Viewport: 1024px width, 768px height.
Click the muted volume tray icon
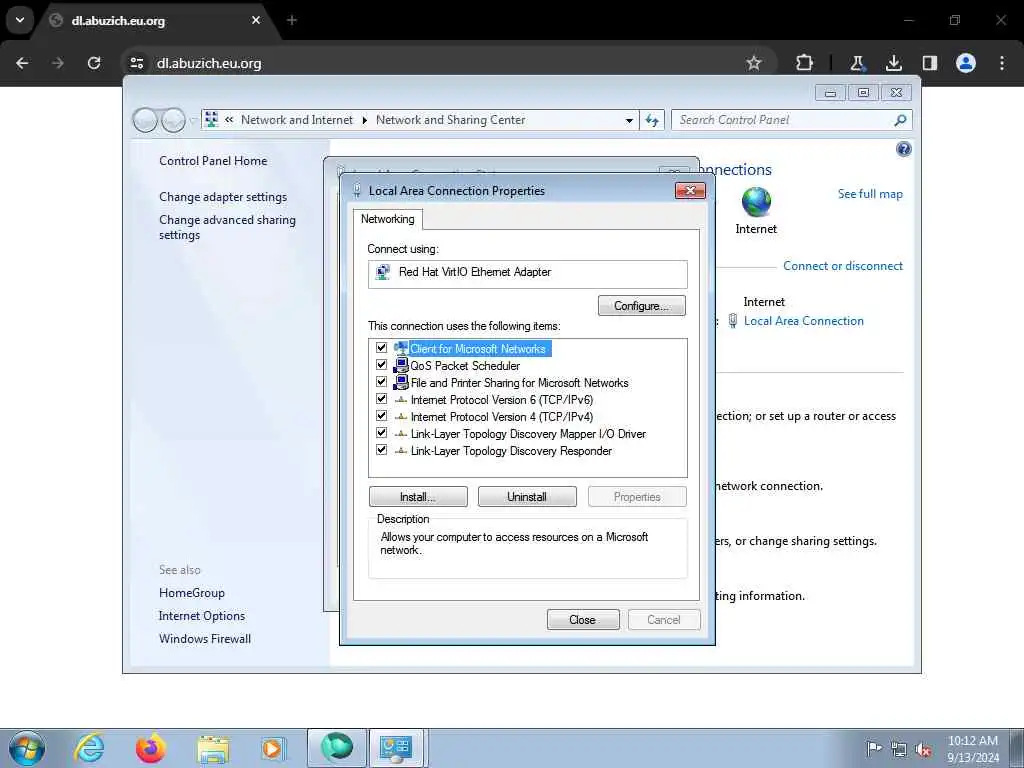coord(923,749)
